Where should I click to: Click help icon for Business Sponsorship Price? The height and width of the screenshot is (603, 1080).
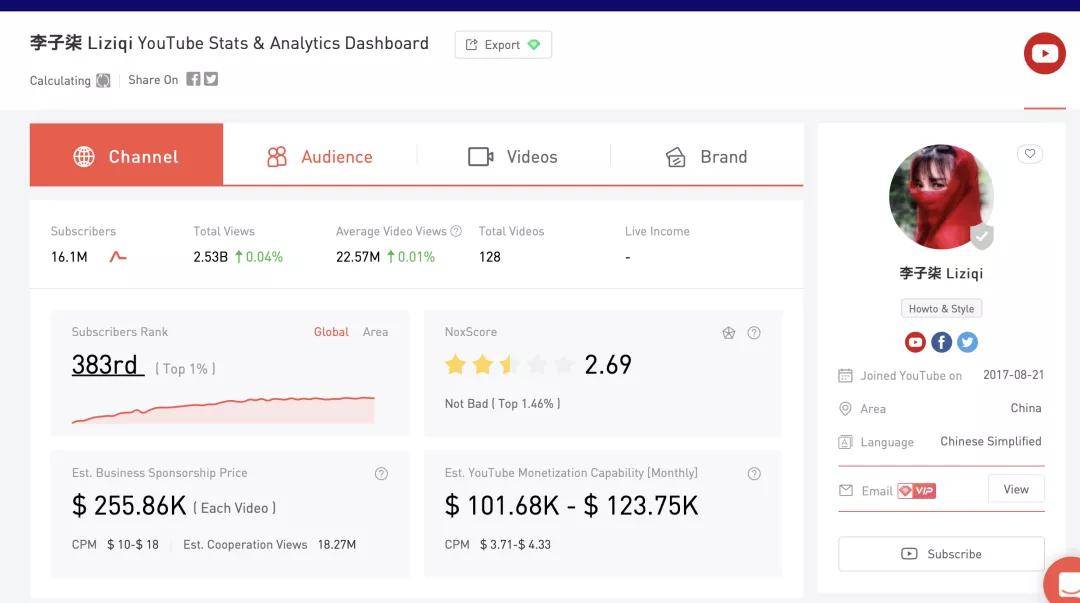click(381, 474)
